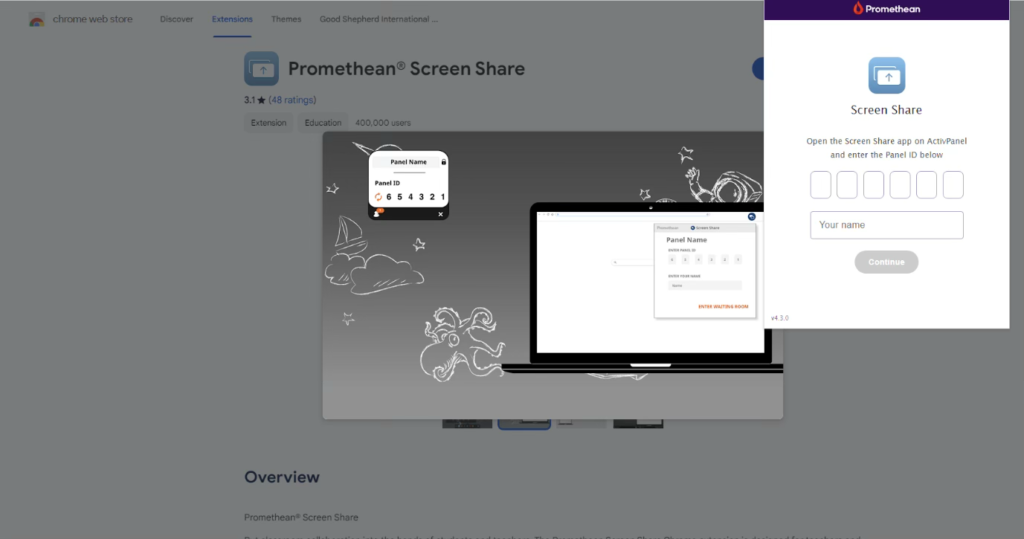This screenshot has height=539, width=1024.
Task: Click the enlarged screenshot preview image
Action: (x=552, y=275)
